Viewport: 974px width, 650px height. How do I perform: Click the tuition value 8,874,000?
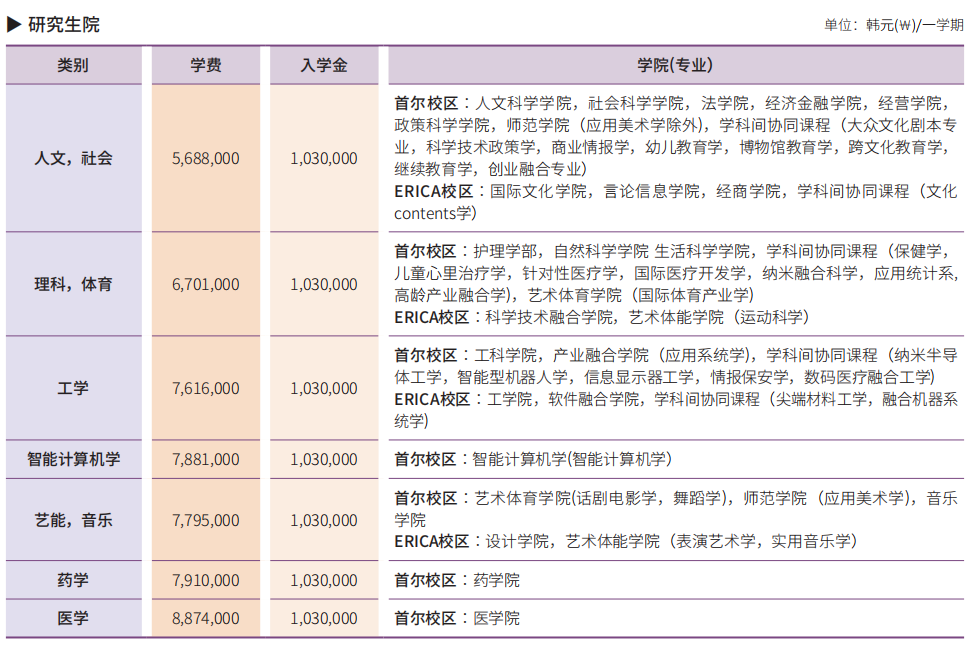[206, 618]
